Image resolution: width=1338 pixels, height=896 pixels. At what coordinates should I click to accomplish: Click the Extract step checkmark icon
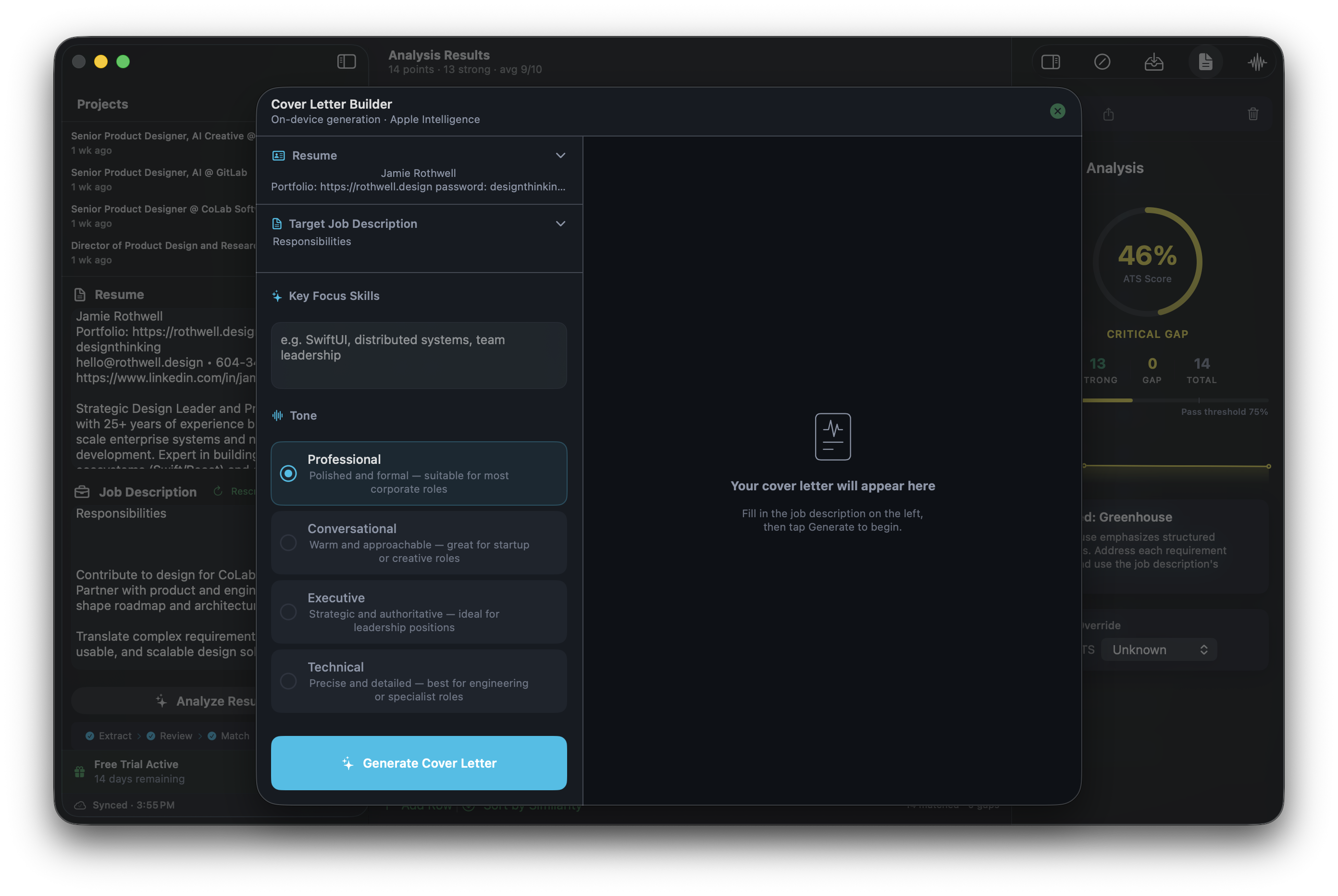[x=90, y=736]
